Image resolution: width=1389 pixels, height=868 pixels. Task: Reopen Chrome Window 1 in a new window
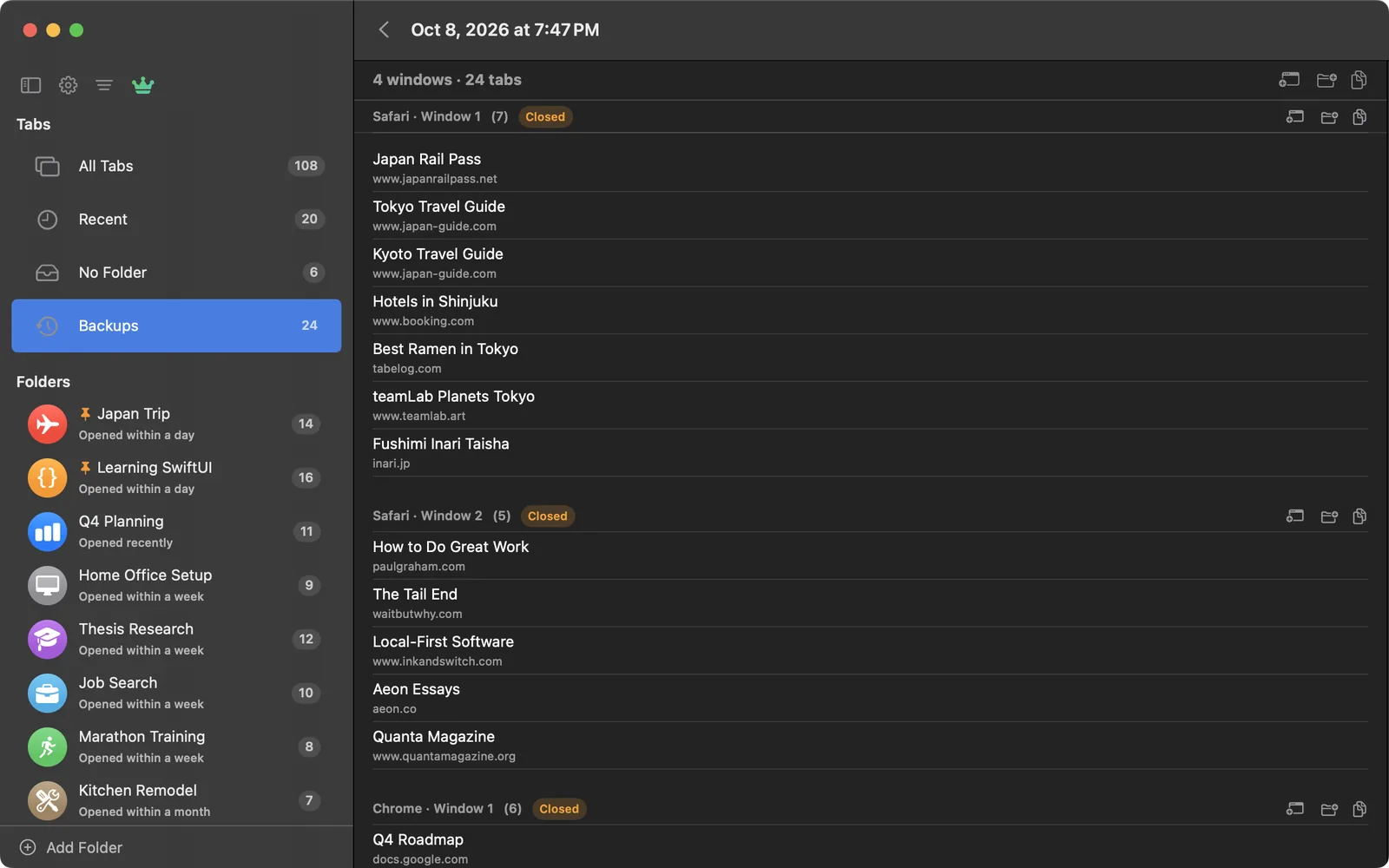(1295, 809)
